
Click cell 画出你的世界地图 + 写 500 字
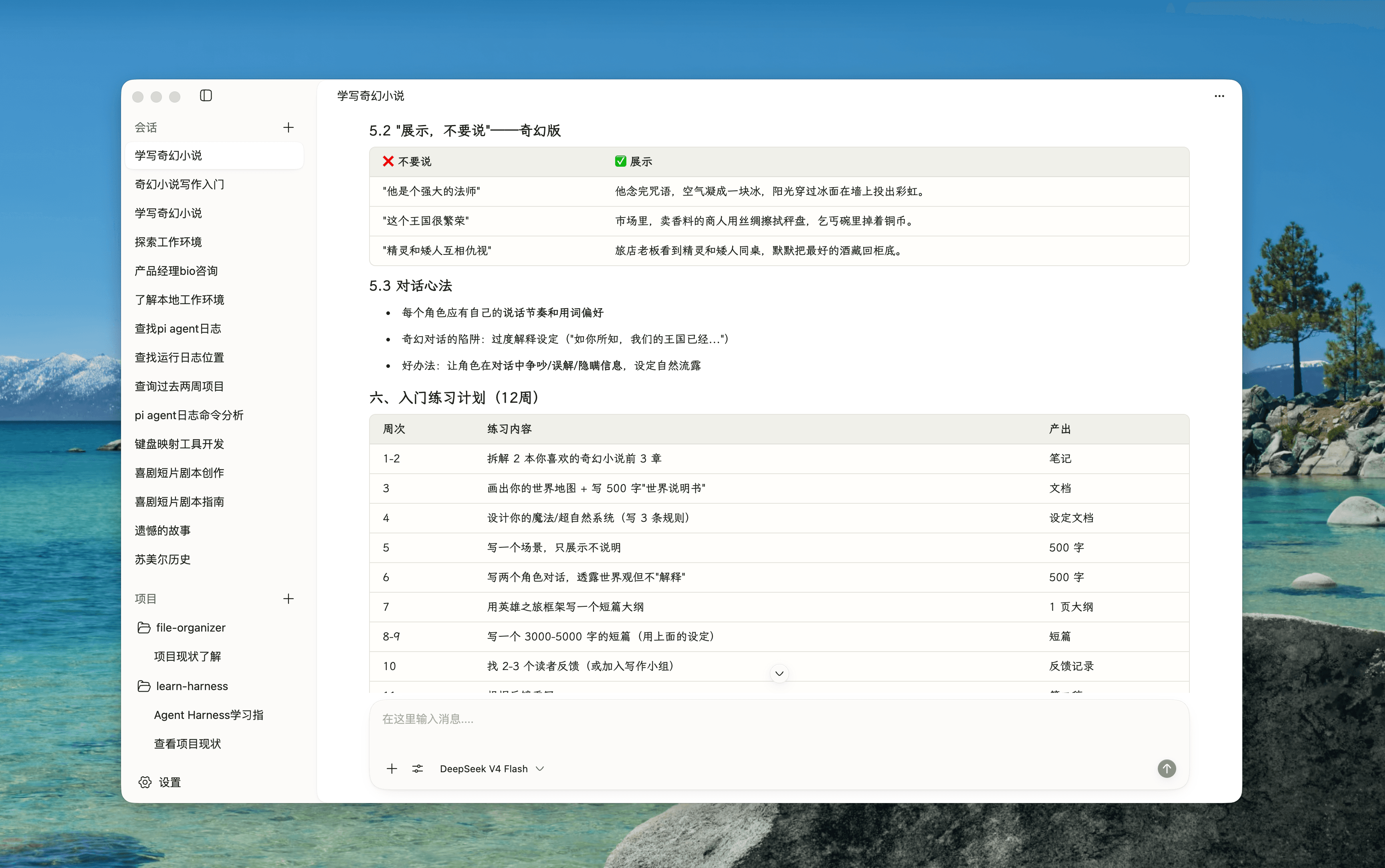(x=596, y=489)
